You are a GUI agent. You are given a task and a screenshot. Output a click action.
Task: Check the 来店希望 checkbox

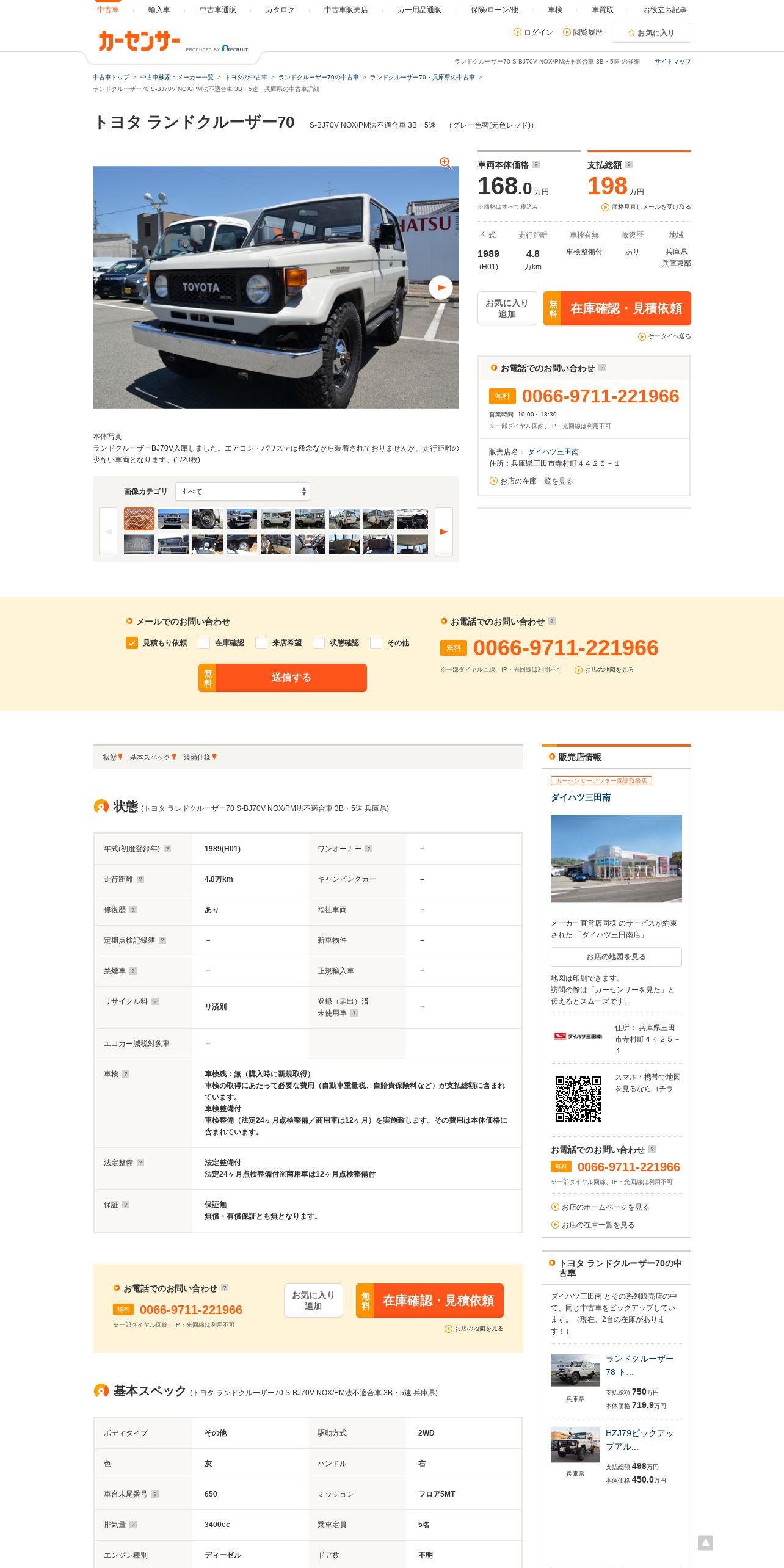point(261,643)
